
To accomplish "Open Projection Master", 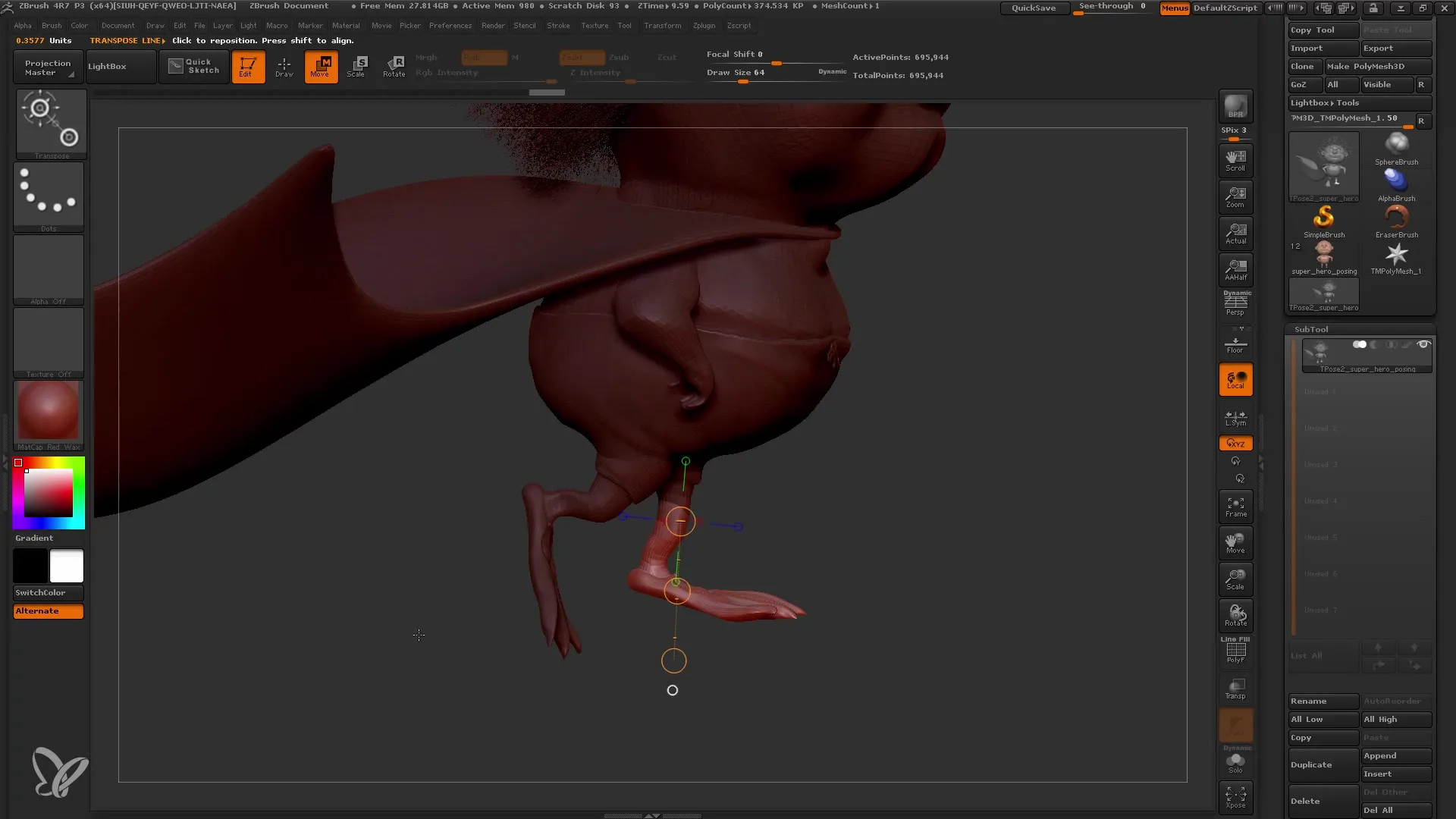I will (x=49, y=67).
